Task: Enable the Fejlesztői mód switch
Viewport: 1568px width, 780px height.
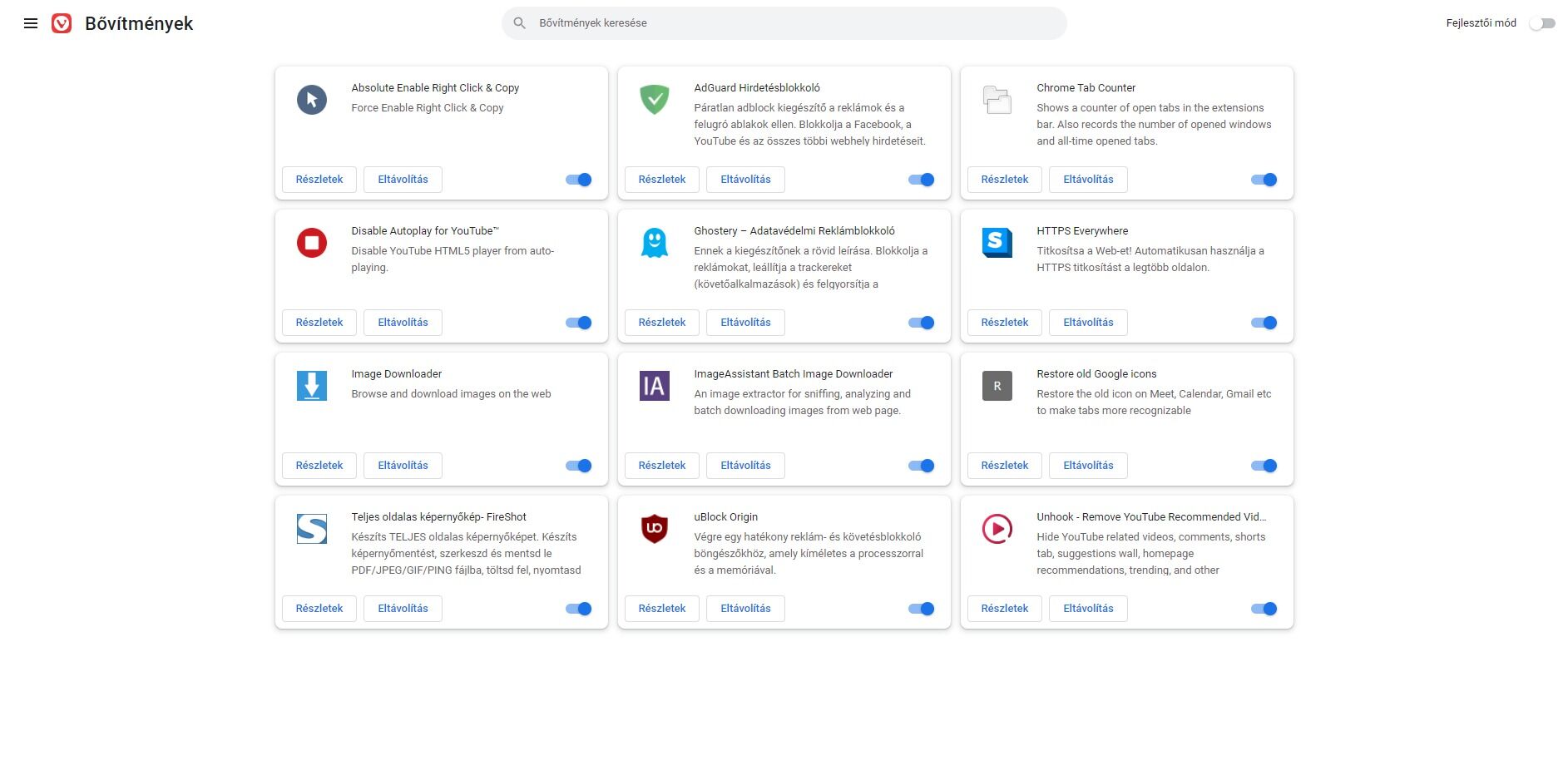Action: coord(1542,23)
